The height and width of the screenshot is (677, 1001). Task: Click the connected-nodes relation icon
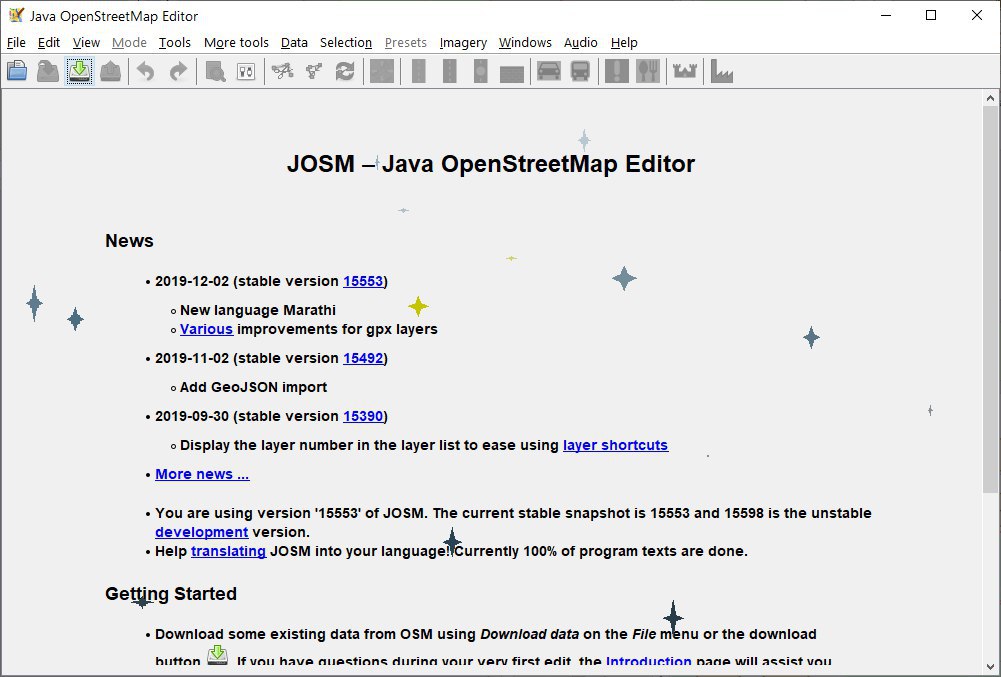pyautogui.click(x=313, y=71)
